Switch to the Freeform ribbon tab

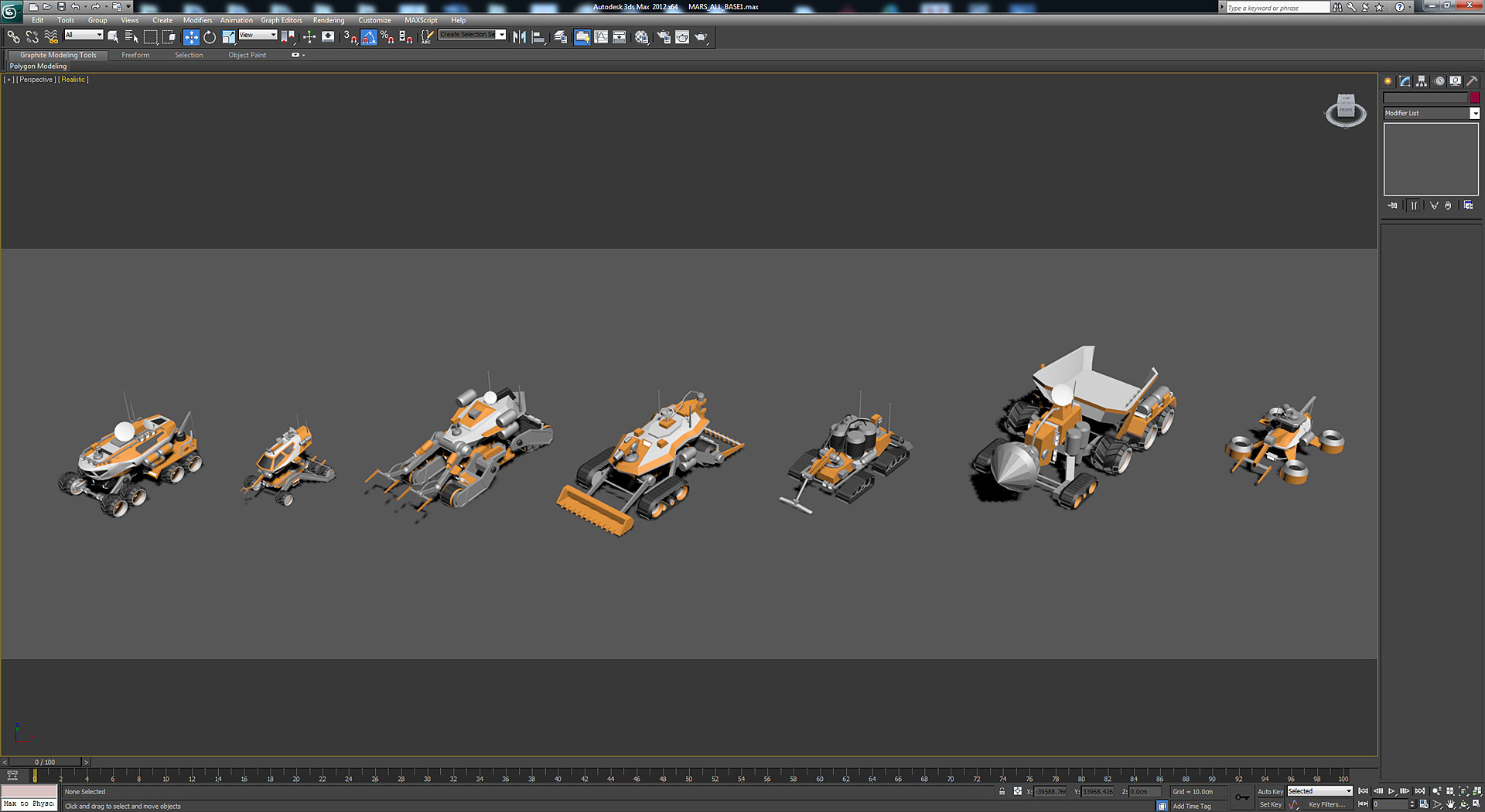(x=135, y=55)
